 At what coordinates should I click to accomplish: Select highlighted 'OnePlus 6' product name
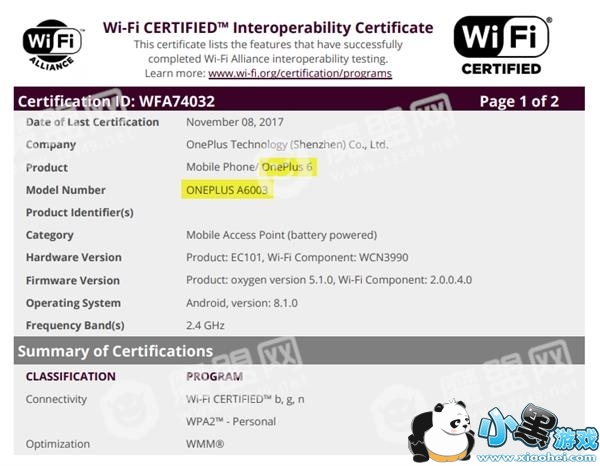click(287, 167)
